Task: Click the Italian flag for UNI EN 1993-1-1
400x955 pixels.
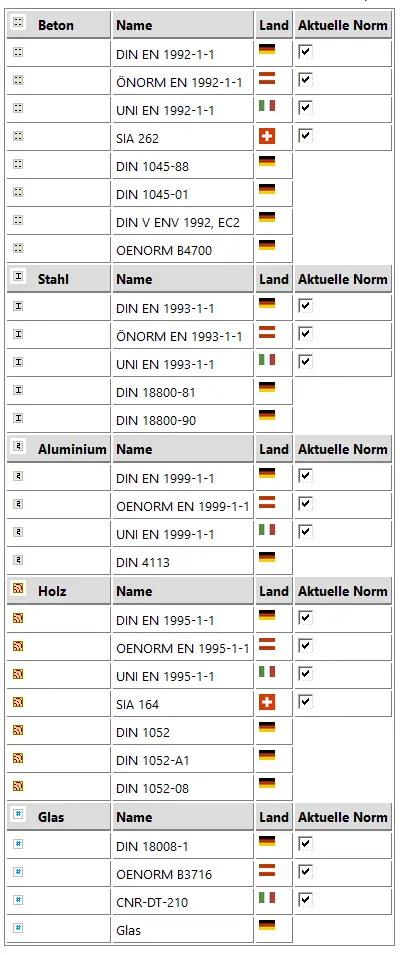Action: click(267, 360)
